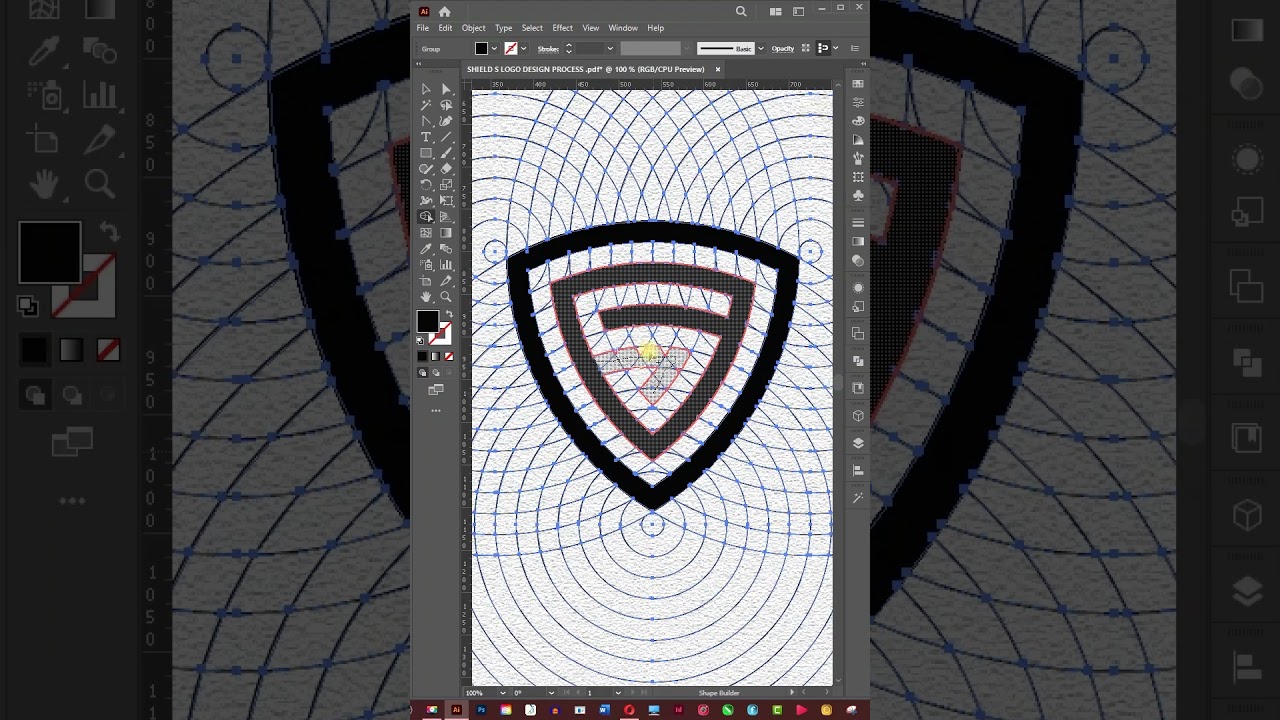1280x720 pixels.
Task: Click the stroke swatch in control bar
Action: point(511,48)
